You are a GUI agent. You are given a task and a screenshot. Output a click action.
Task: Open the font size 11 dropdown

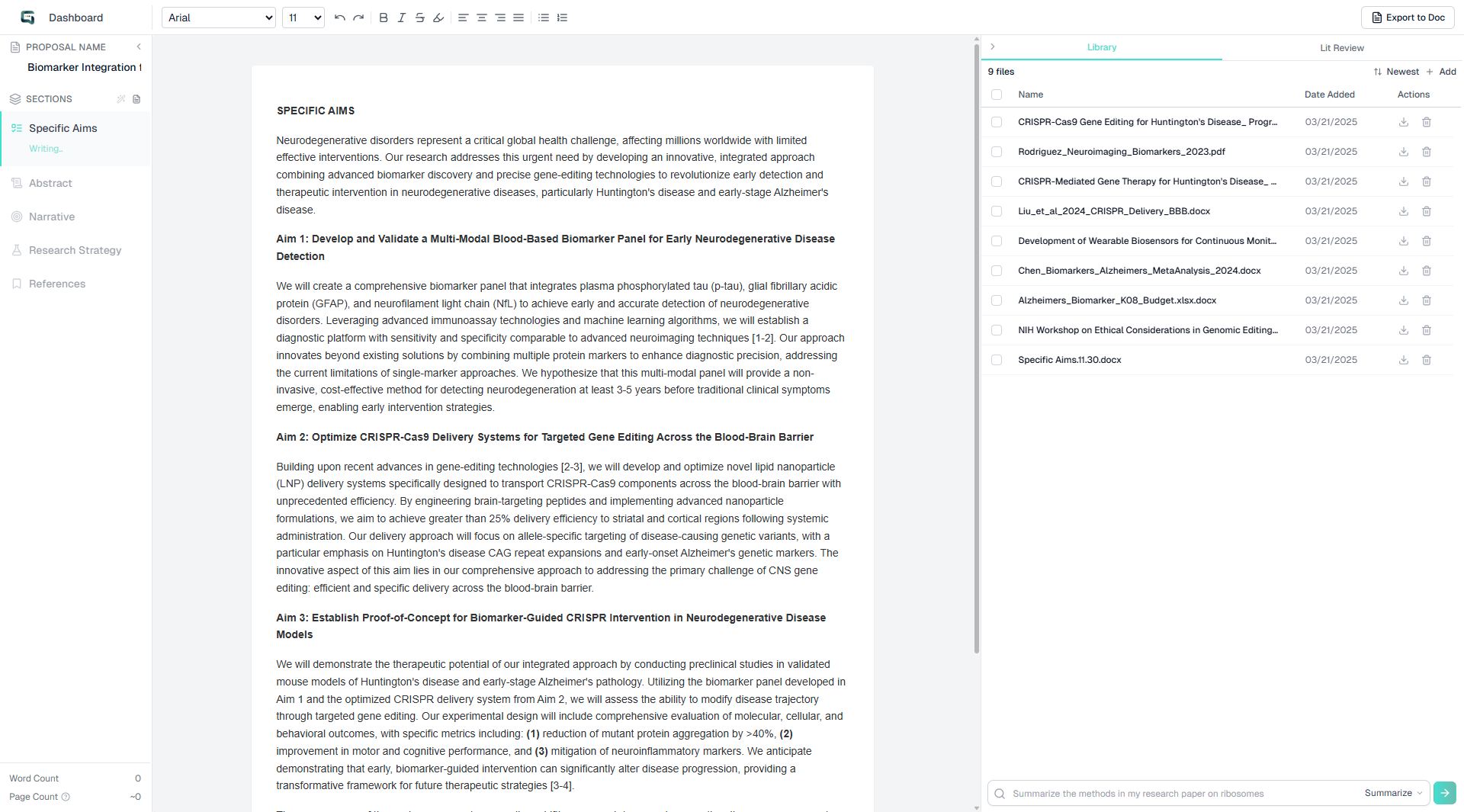tap(303, 18)
